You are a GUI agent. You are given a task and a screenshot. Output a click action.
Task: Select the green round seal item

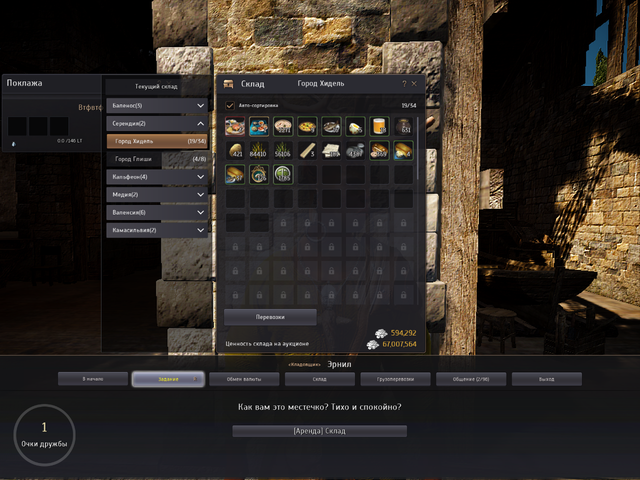coord(283,174)
